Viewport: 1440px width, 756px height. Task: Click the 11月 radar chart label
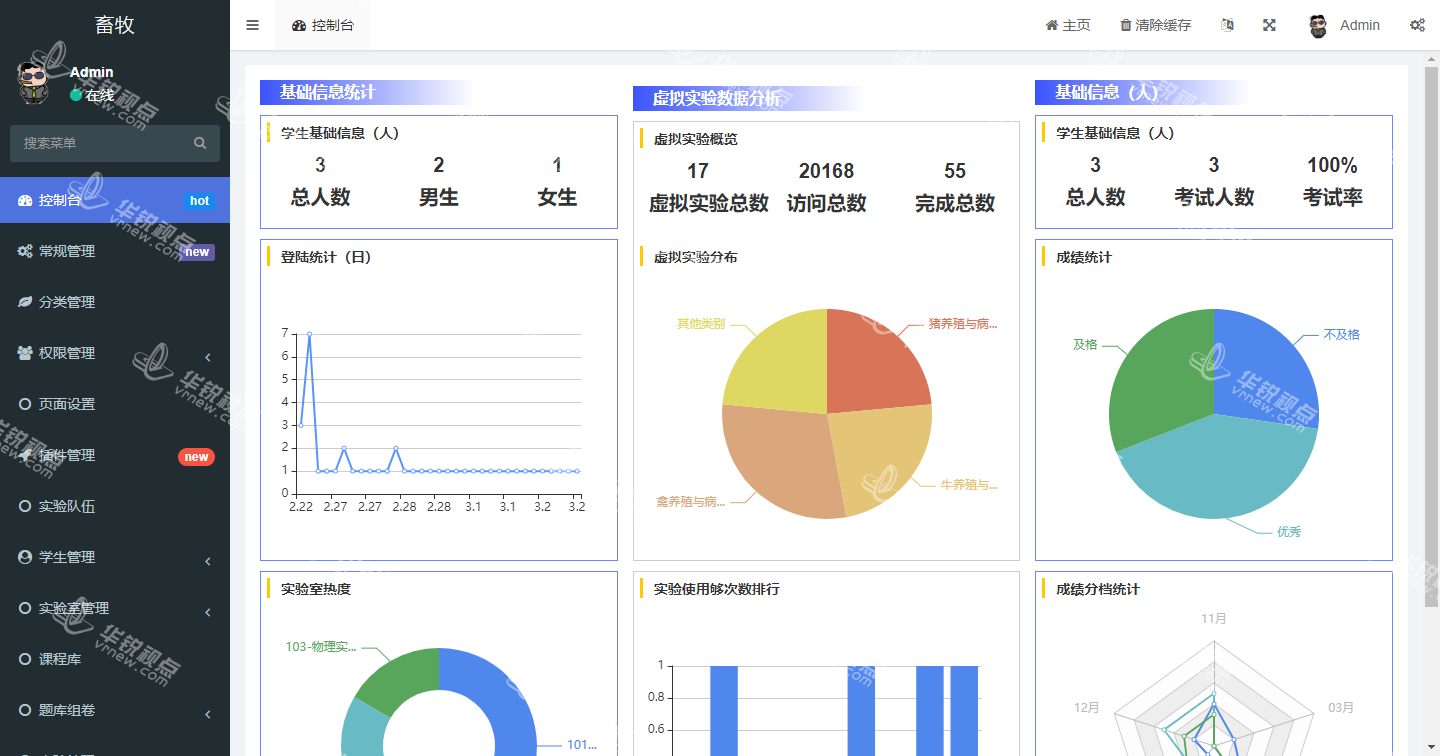pos(1214,618)
